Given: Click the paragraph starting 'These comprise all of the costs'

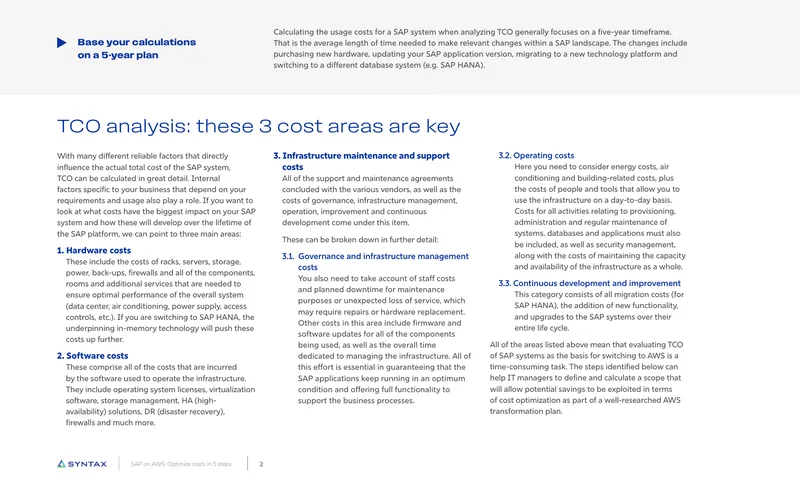Looking at the screenshot, I should (160, 395).
